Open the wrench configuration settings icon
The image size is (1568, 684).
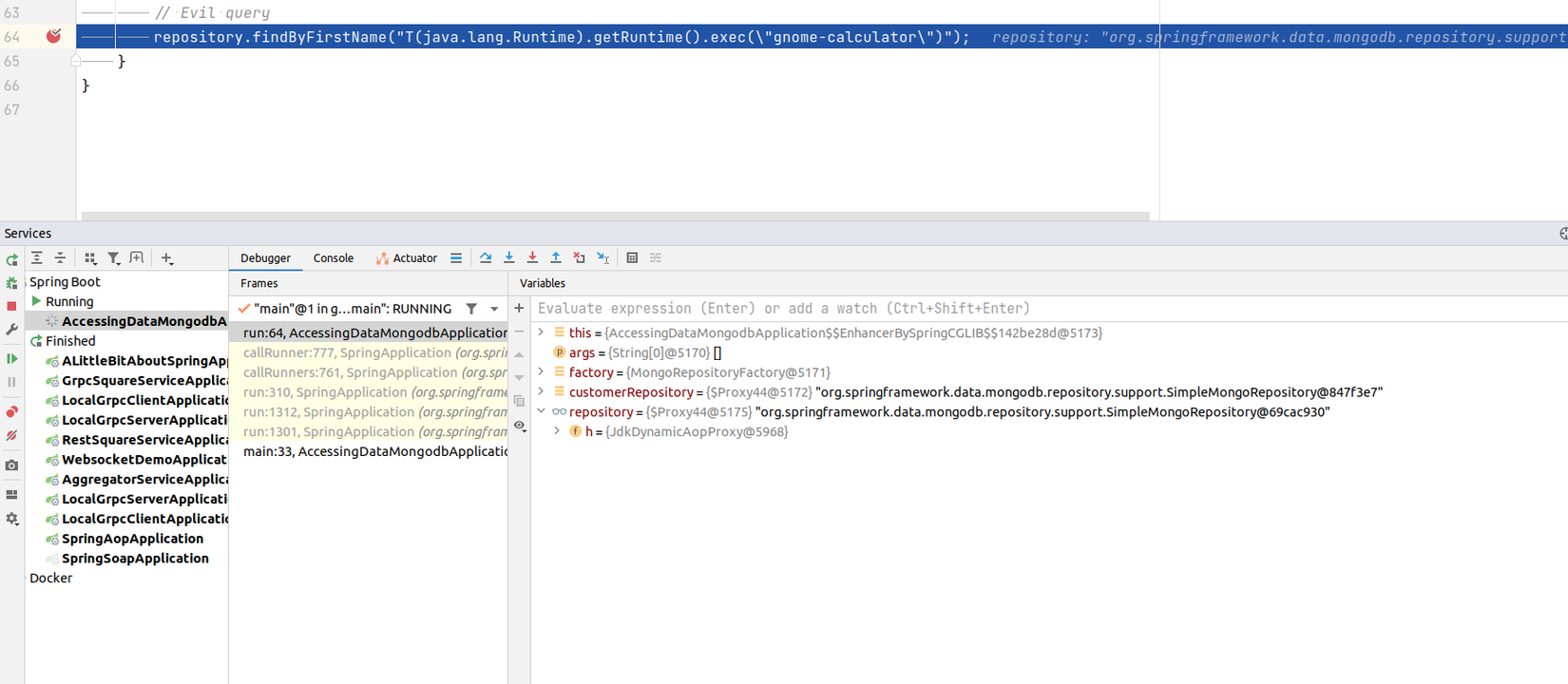[11, 329]
